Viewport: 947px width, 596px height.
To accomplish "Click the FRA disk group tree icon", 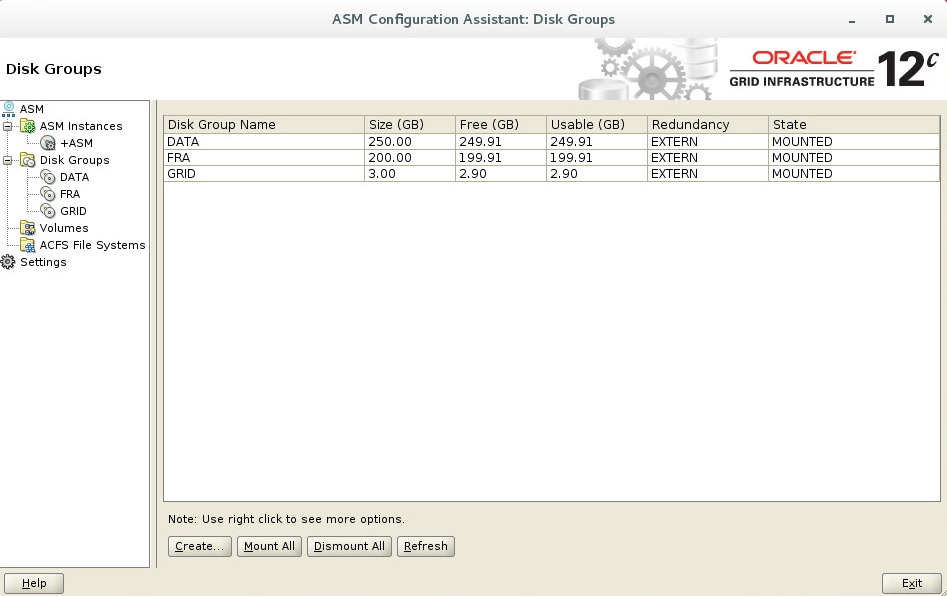I will (48, 194).
